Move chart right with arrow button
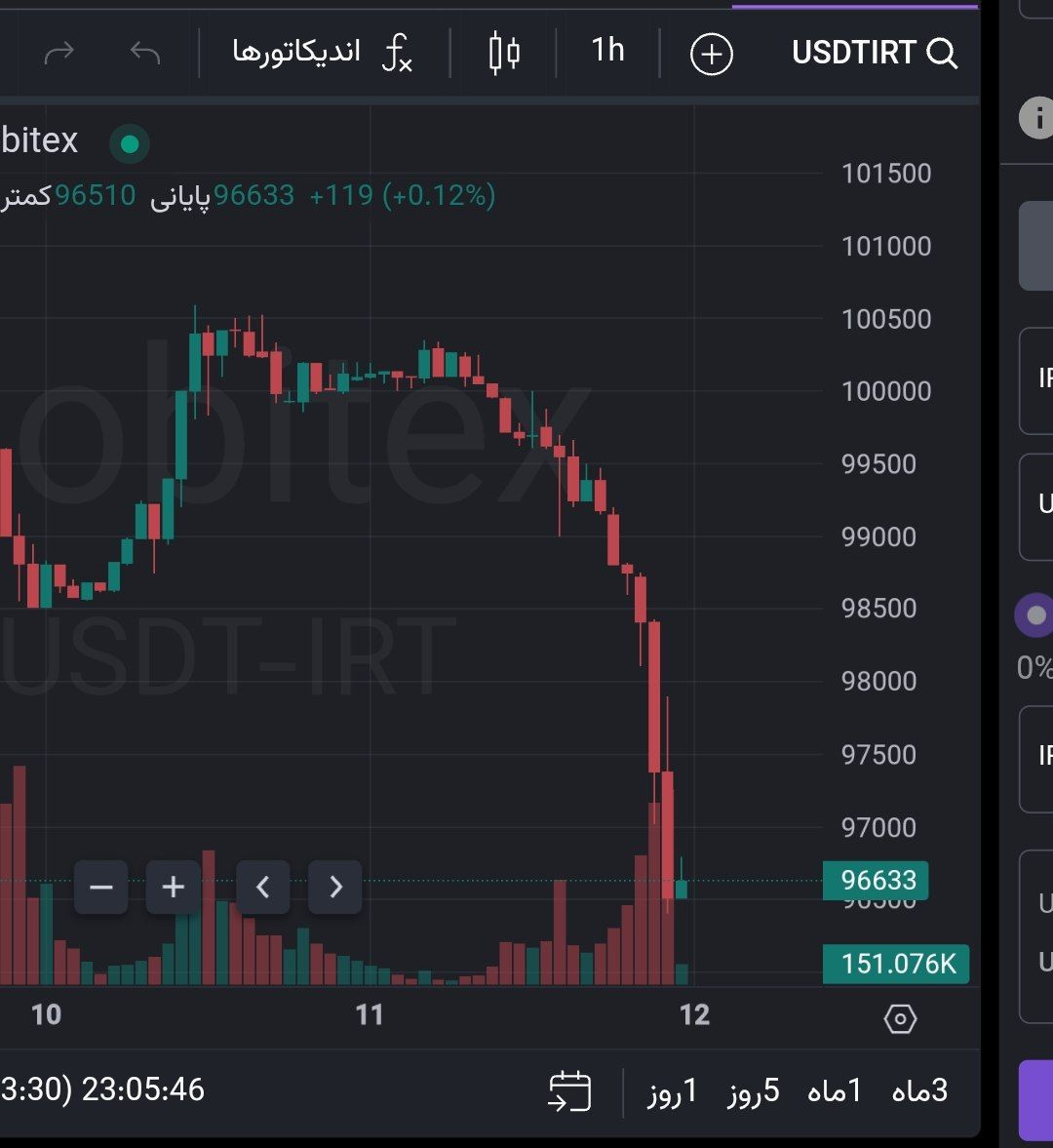The height and width of the screenshot is (1148, 1053). [335, 888]
